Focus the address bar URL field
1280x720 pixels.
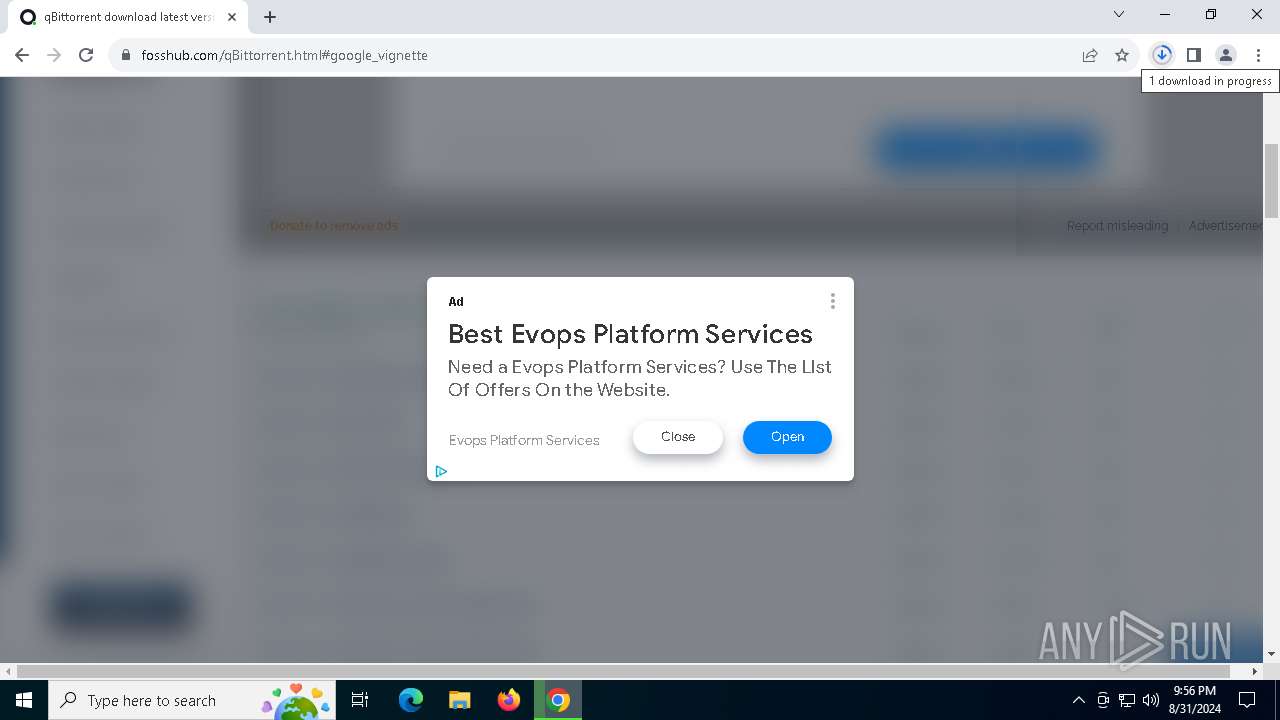coord(600,55)
